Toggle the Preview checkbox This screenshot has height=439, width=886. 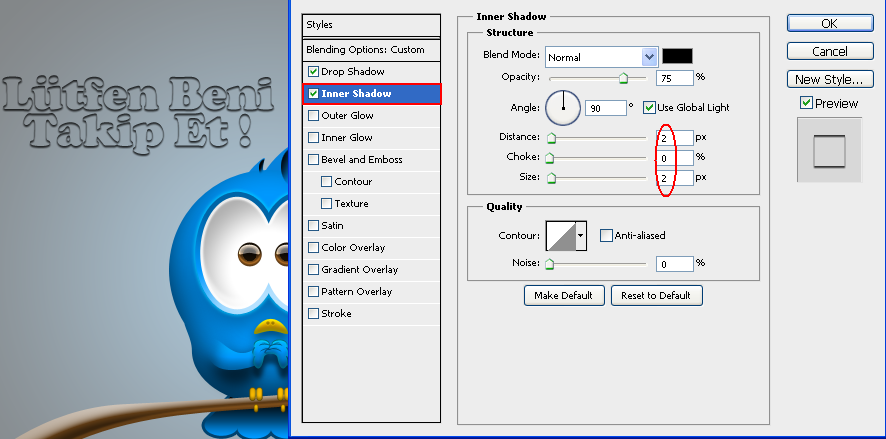(806, 103)
